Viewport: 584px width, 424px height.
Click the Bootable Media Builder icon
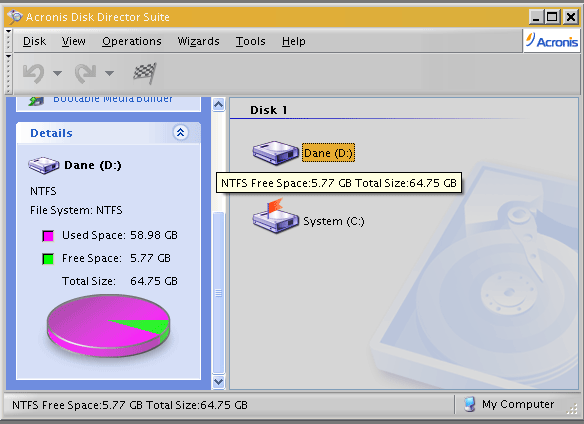tap(36, 101)
